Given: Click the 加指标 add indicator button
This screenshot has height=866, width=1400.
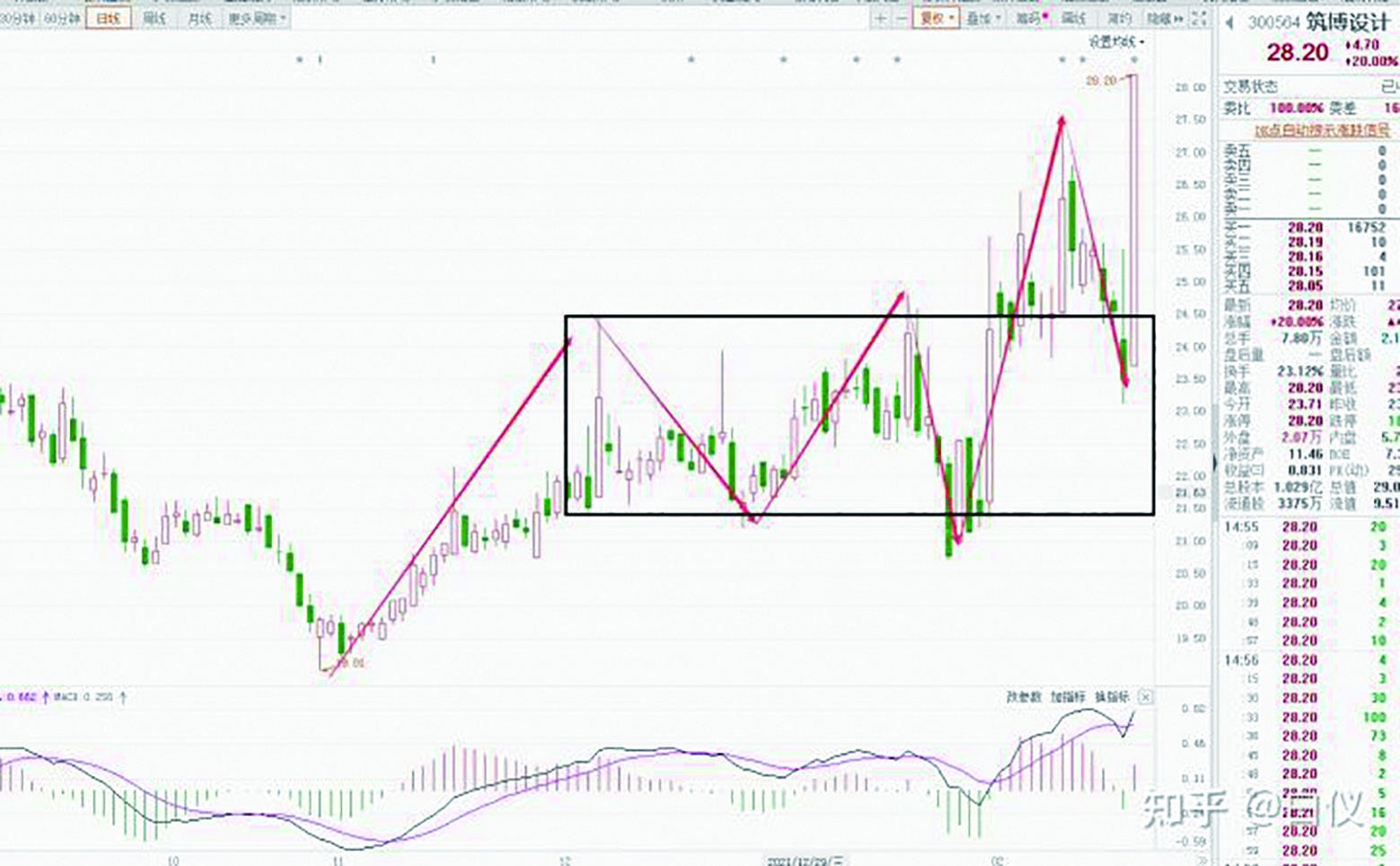Looking at the screenshot, I should (x=1068, y=697).
